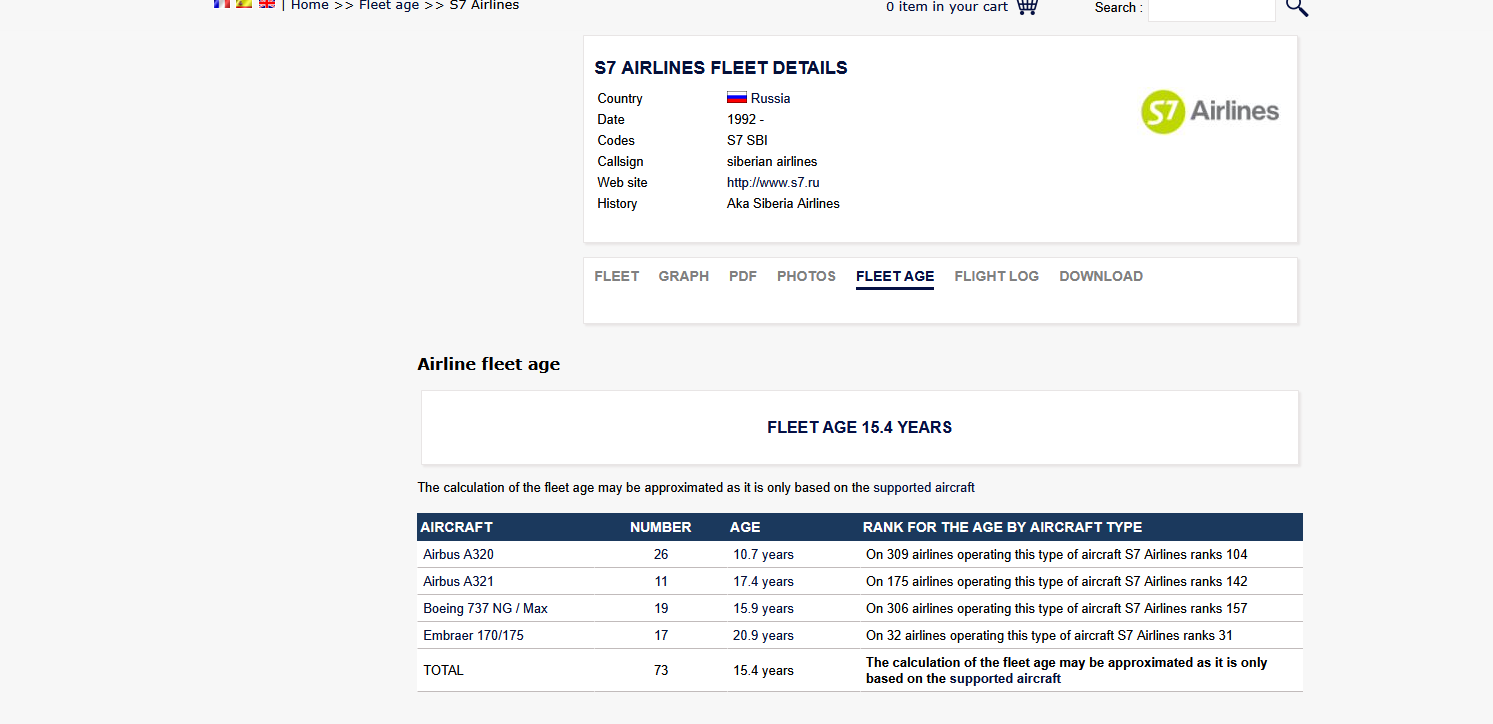Image resolution: width=1493 pixels, height=724 pixels.
Task: Open the FLIGHT LOG tab
Action: 997,276
